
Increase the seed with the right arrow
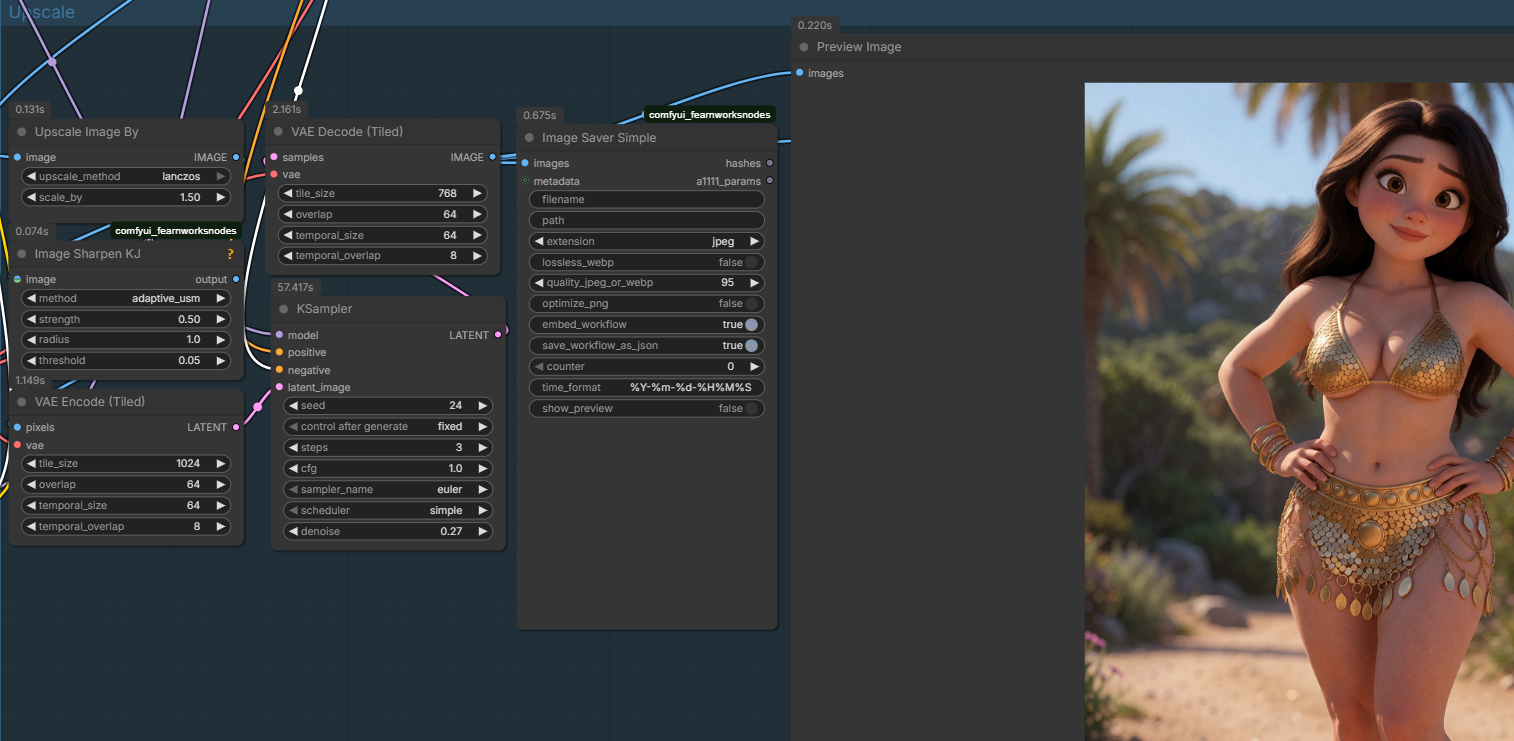pos(482,405)
